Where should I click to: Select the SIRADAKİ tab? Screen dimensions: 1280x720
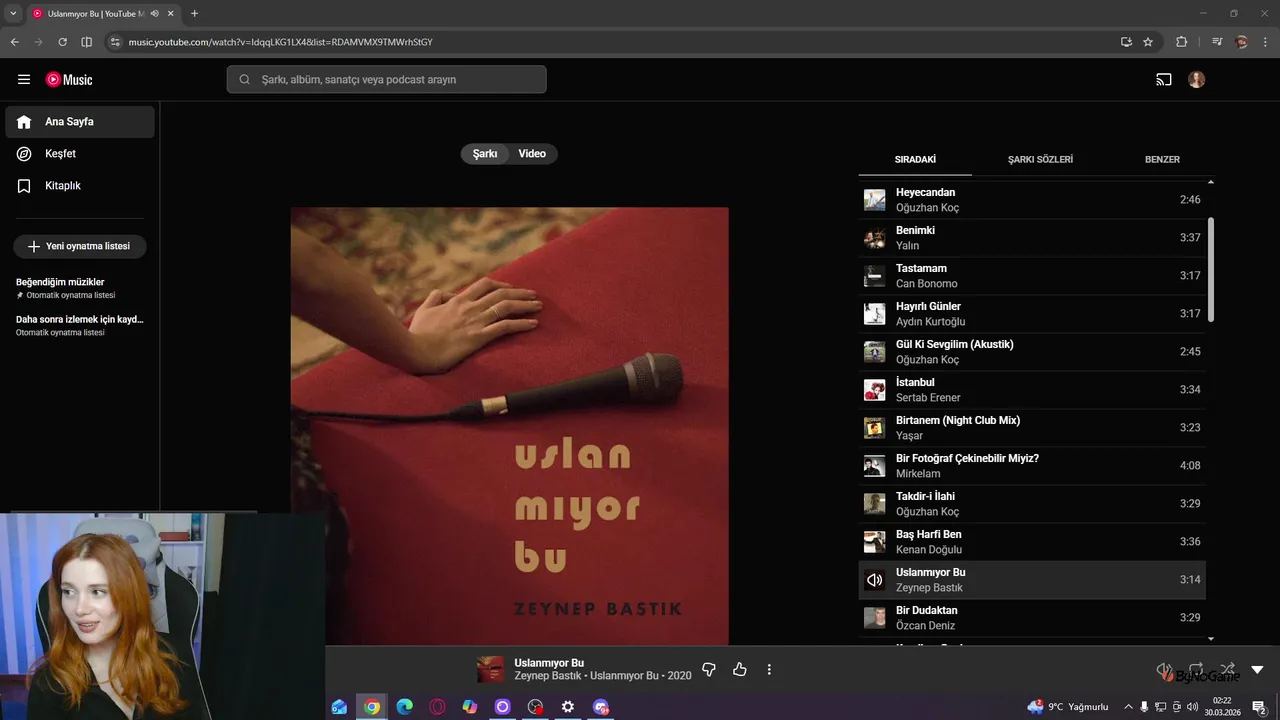[x=915, y=160]
